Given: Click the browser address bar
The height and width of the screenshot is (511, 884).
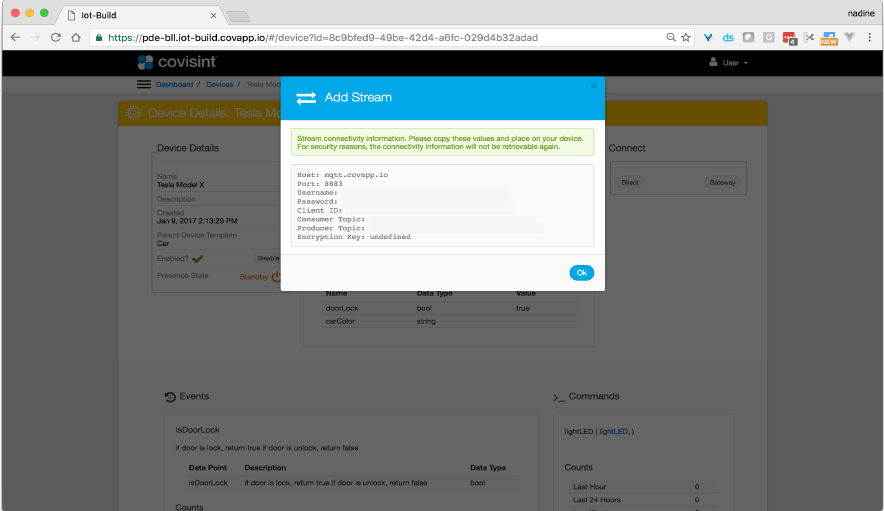Looking at the screenshot, I should (x=380, y=38).
